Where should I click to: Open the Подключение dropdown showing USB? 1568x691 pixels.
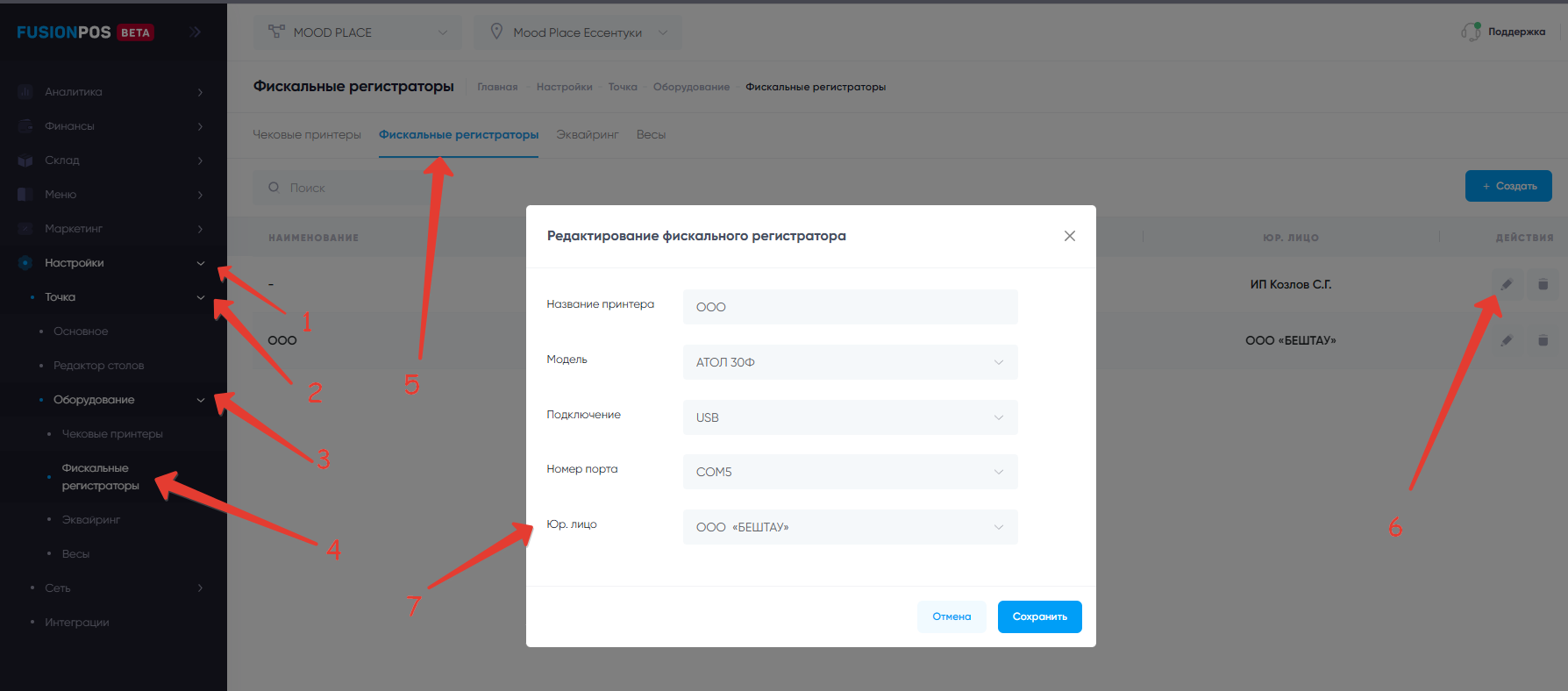[850, 417]
